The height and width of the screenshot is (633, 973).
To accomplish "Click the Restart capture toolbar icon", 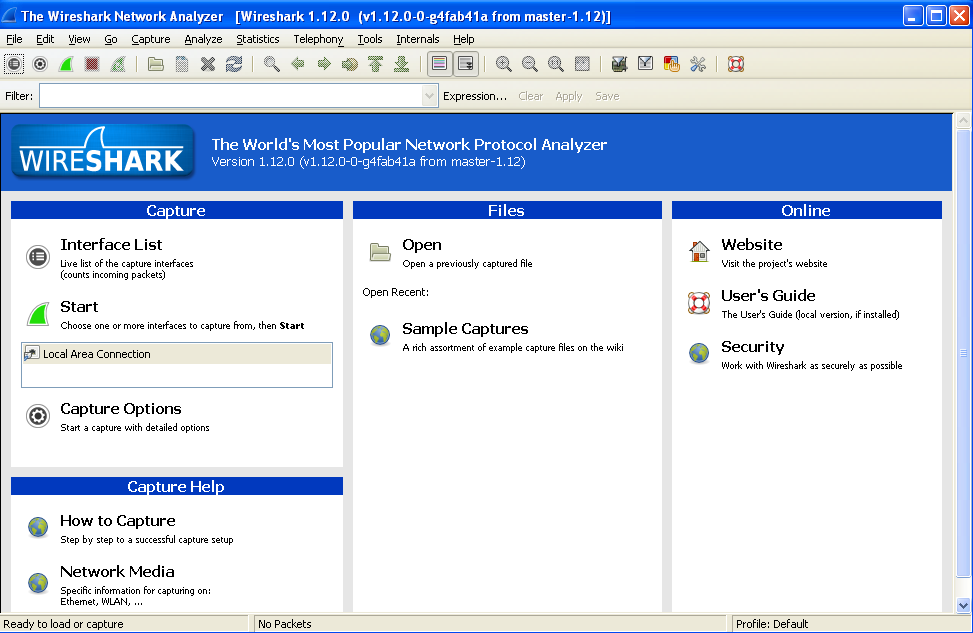I will click(118, 64).
